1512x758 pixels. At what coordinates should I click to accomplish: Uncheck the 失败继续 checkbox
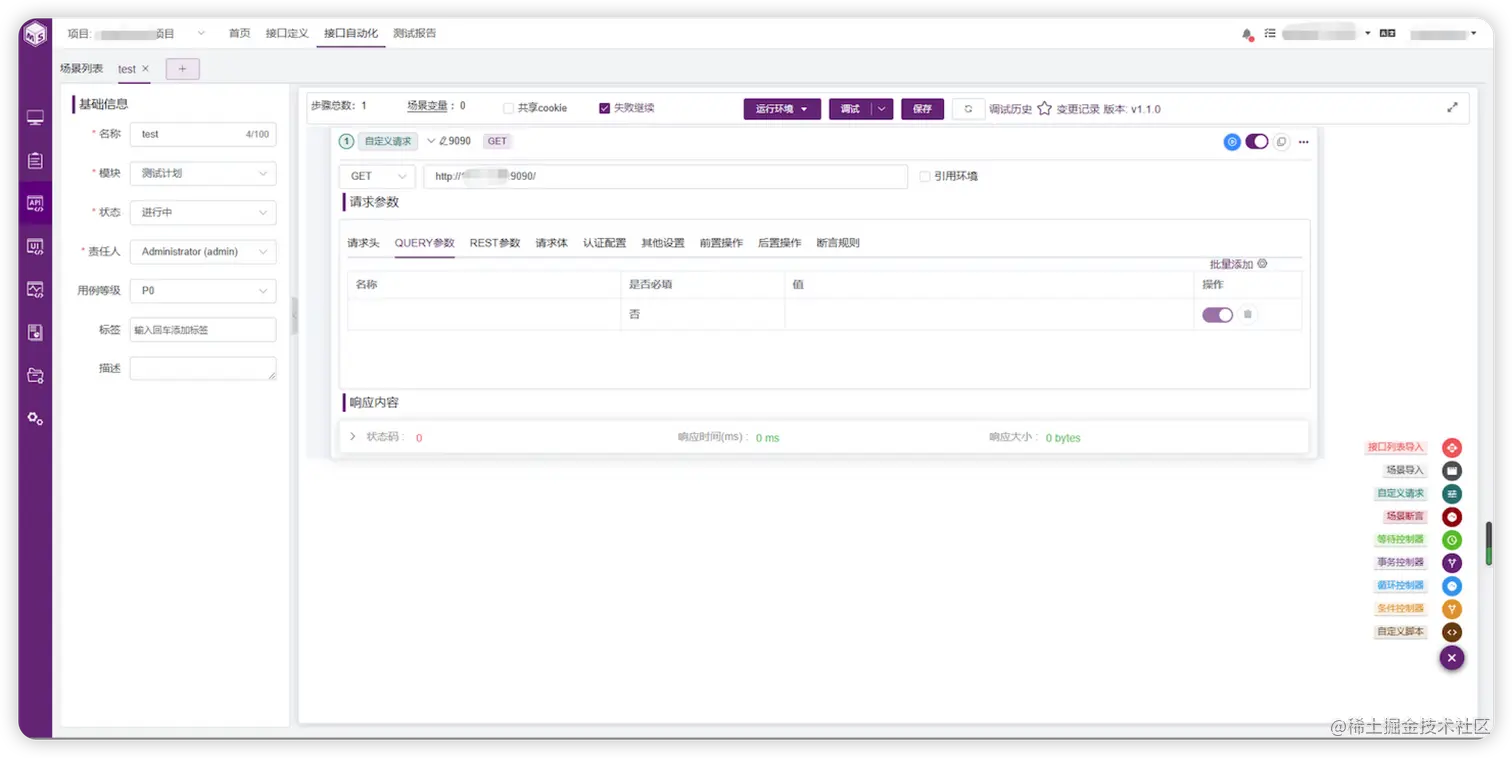click(604, 108)
